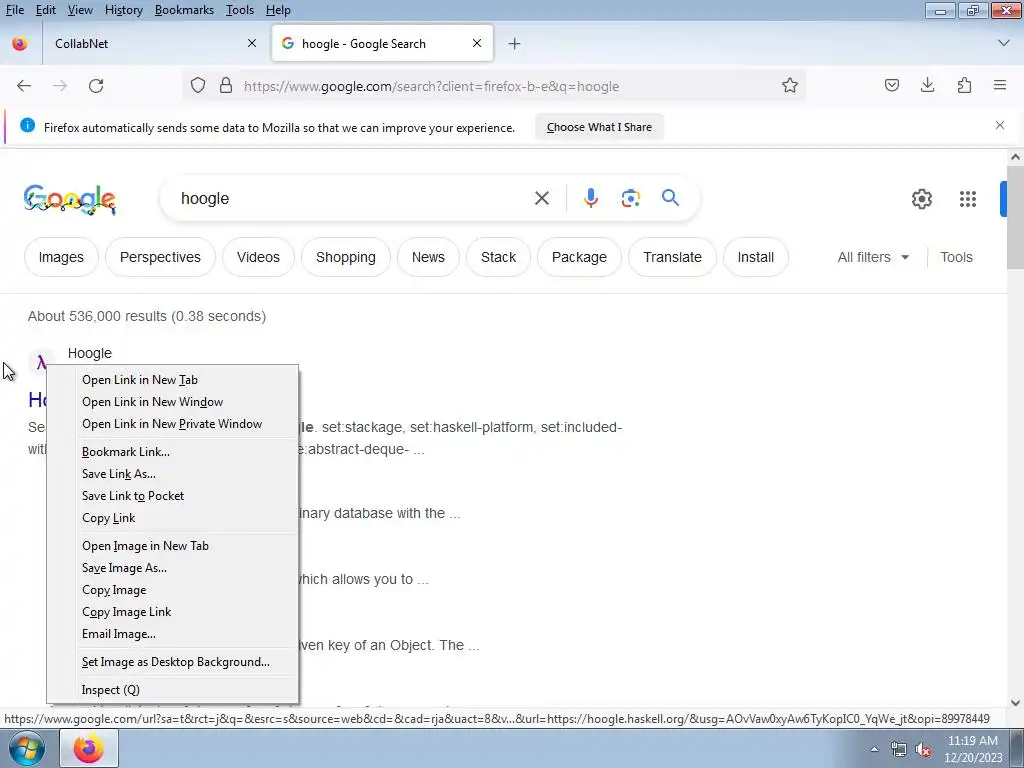
Task: Dismiss the Firefox data notification bar
Action: pyautogui.click(x=999, y=125)
